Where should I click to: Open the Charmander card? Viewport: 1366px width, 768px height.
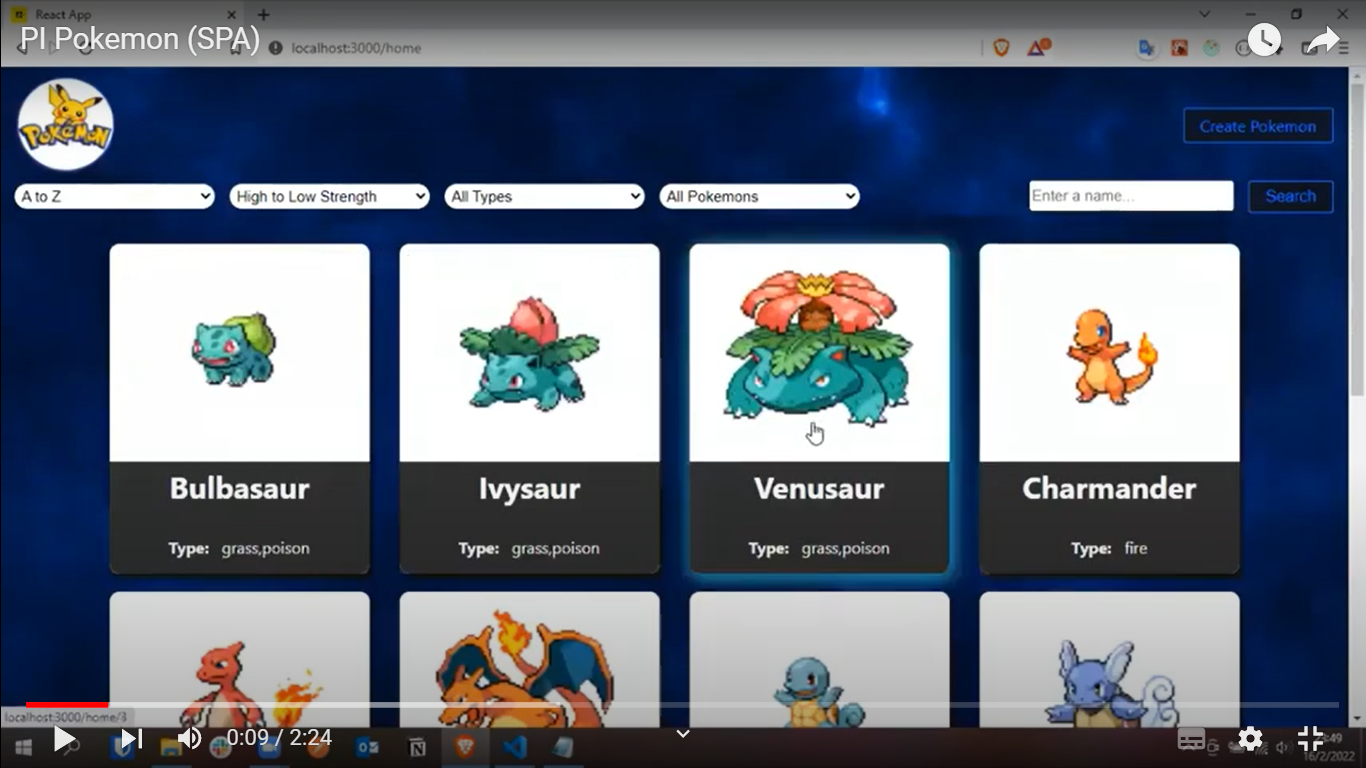(x=1109, y=408)
